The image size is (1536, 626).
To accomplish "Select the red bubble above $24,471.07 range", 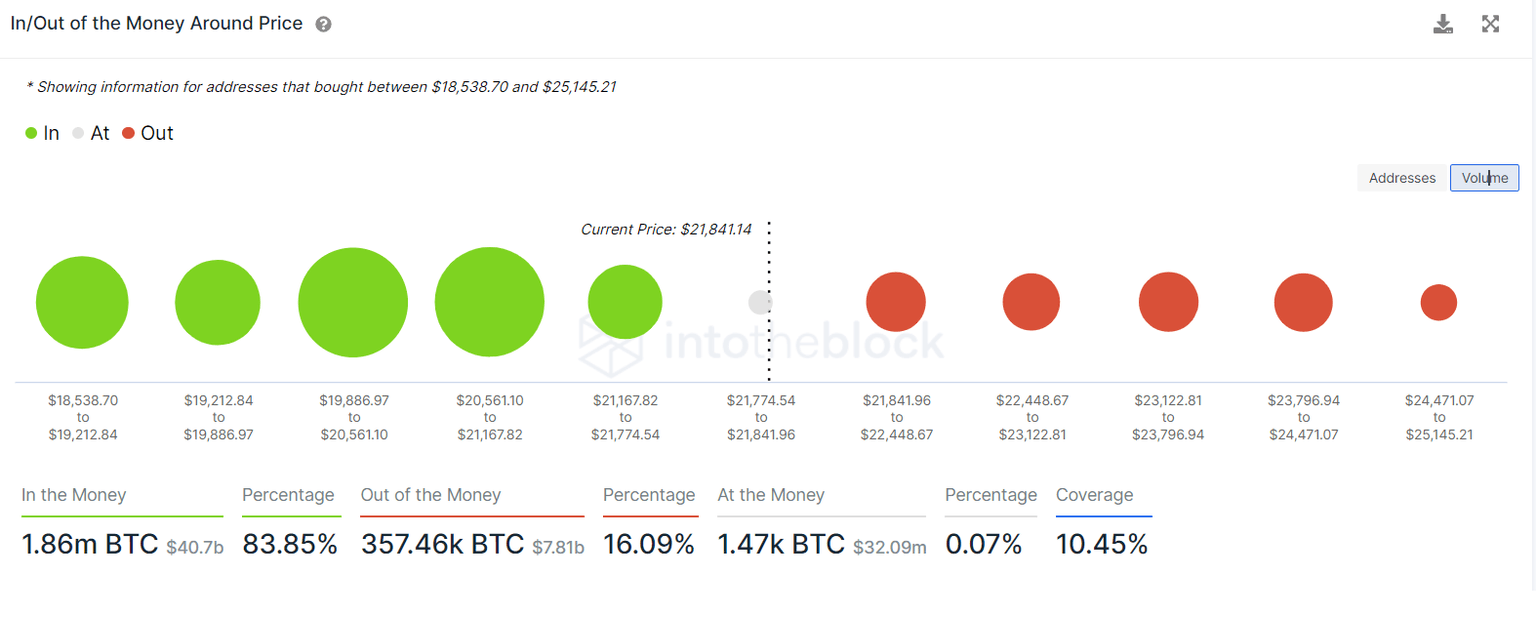I will tap(1439, 302).
